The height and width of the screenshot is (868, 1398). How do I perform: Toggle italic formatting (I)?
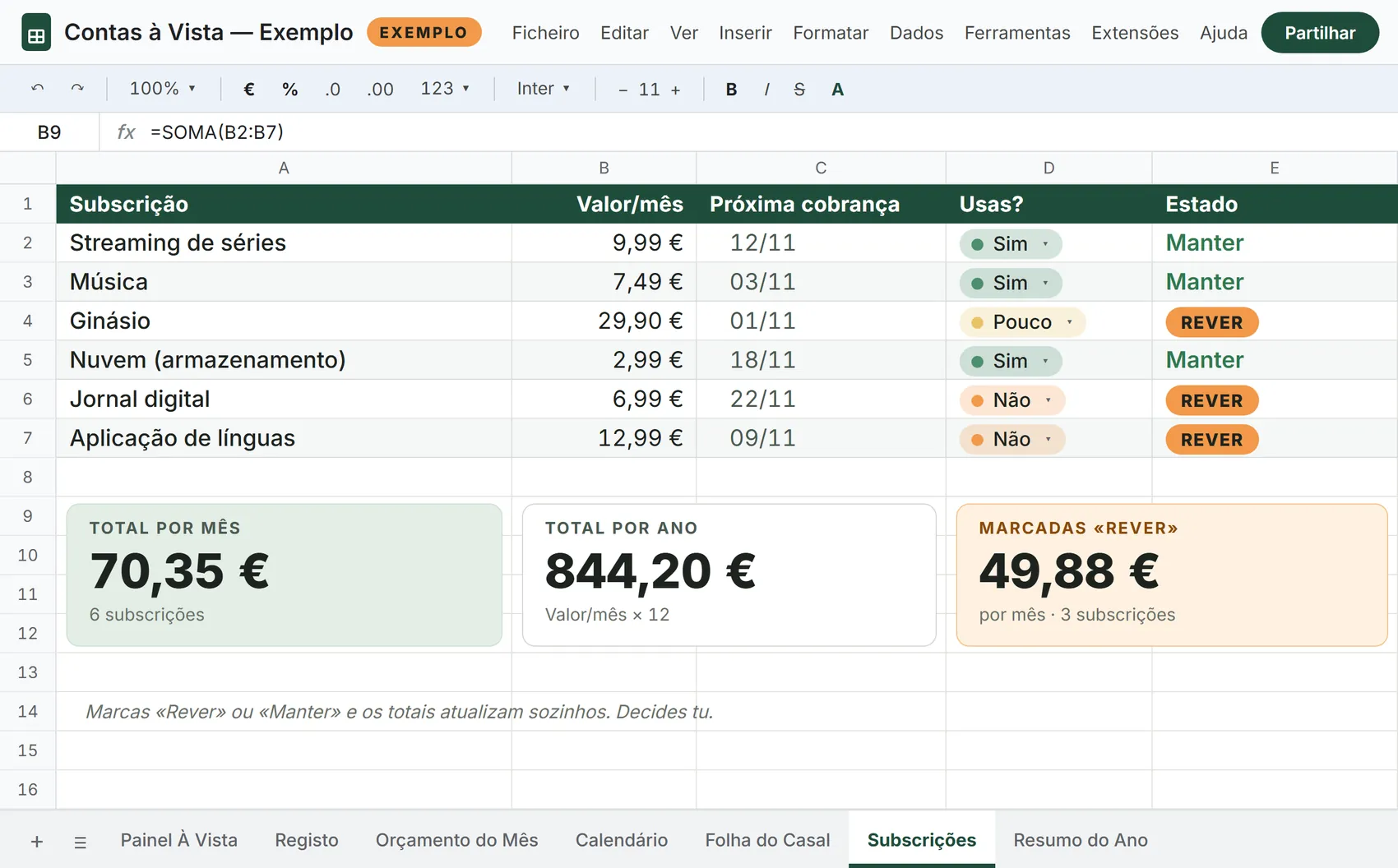pyautogui.click(x=766, y=89)
